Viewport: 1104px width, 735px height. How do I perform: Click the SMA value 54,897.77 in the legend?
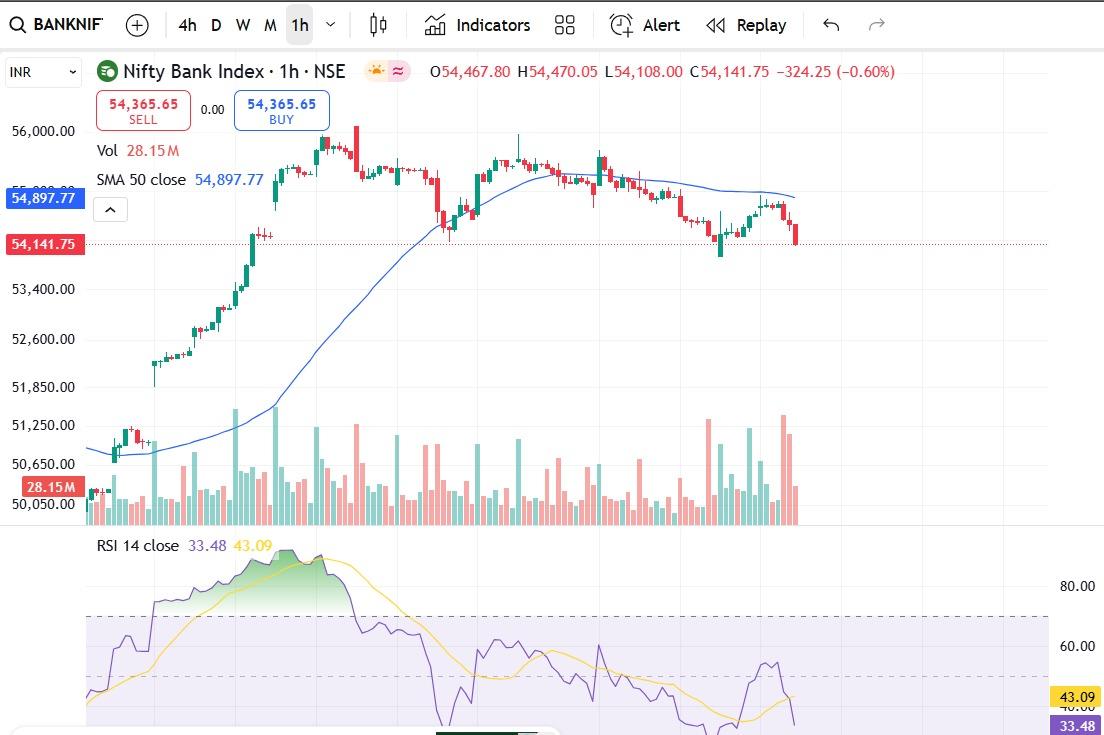pos(229,180)
